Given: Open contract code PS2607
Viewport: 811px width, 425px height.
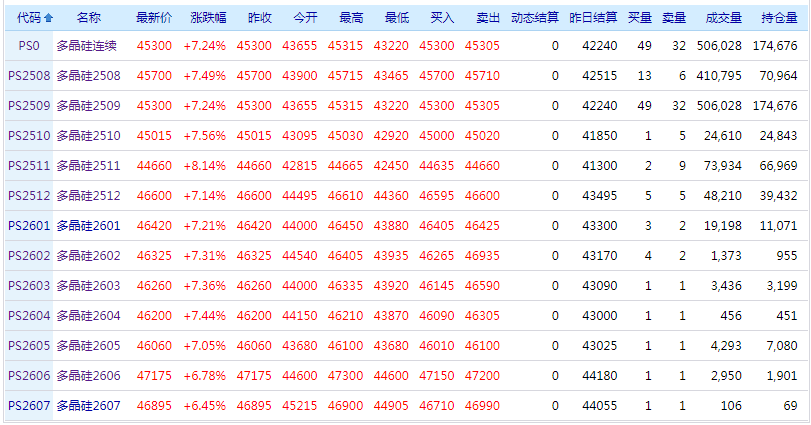Looking at the screenshot, I should click(x=29, y=405).
